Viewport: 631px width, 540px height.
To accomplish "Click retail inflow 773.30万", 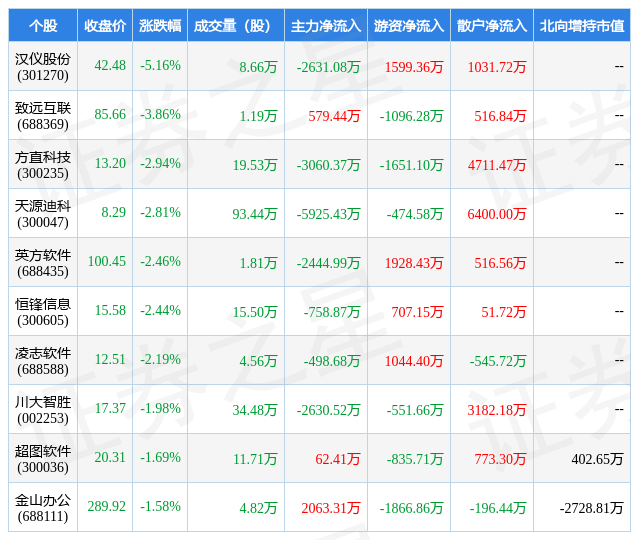I will [500, 459].
